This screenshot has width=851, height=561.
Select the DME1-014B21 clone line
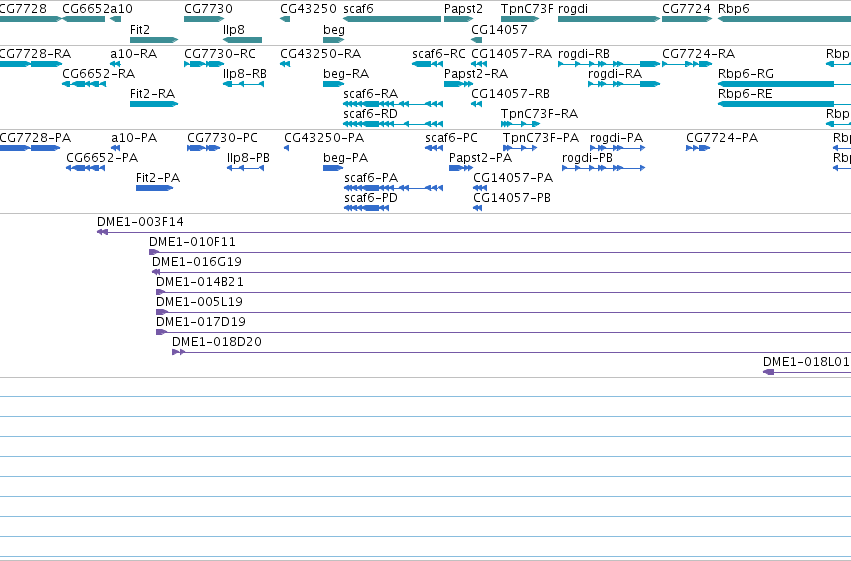[x=503, y=292]
